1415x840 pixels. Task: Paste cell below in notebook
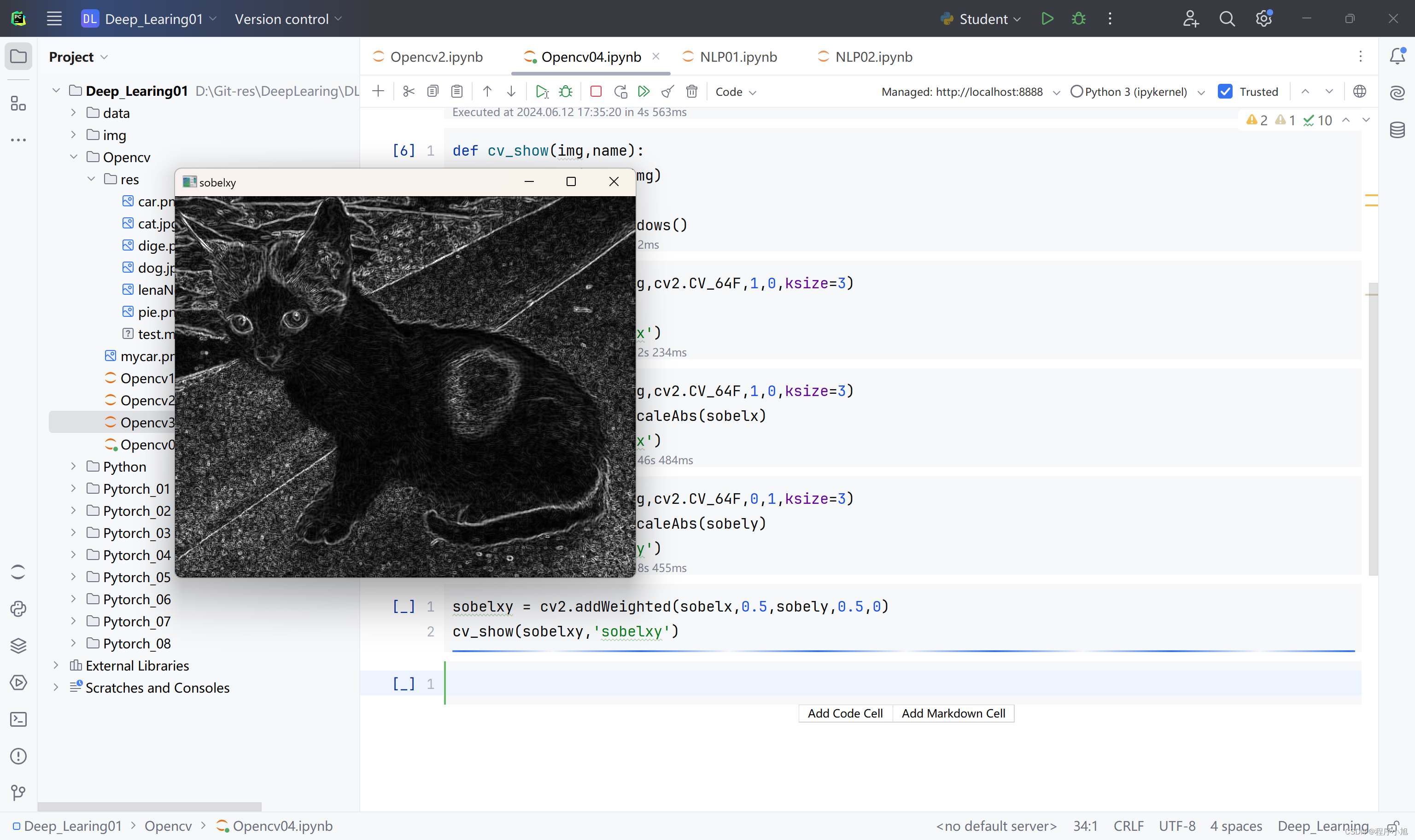click(x=457, y=91)
